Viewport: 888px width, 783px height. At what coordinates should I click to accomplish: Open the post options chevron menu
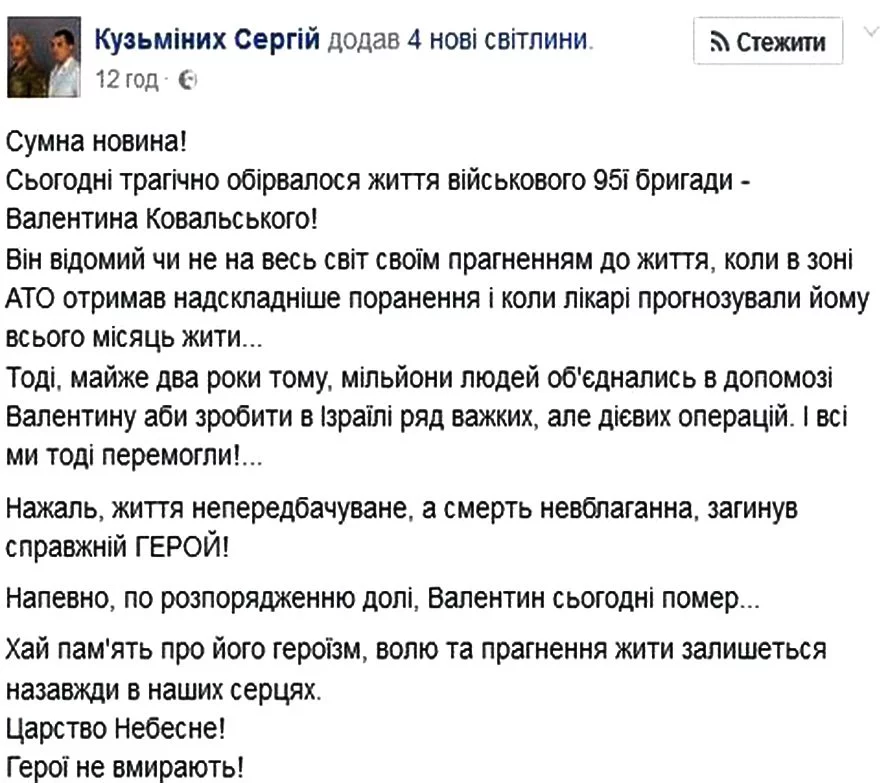pyautogui.click(x=872, y=32)
